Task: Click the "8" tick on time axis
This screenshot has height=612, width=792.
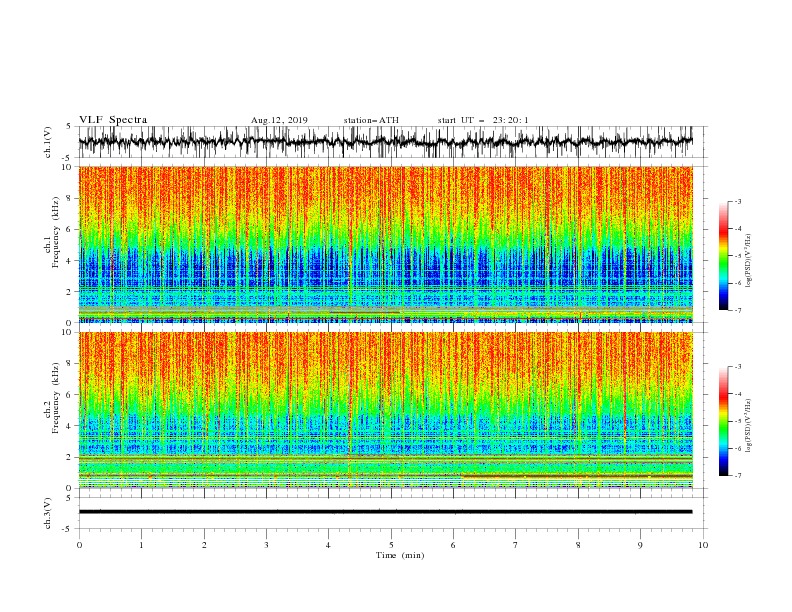Action: click(x=578, y=545)
